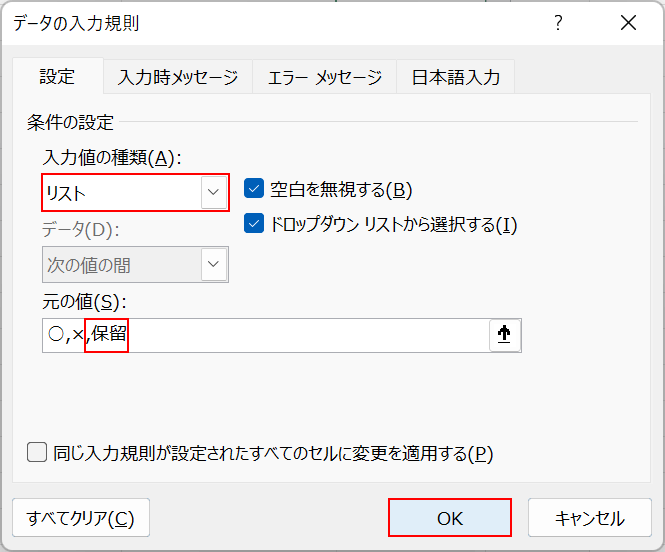Switch to the 設定 tab

pyautogui.click(x=57, y=77)
